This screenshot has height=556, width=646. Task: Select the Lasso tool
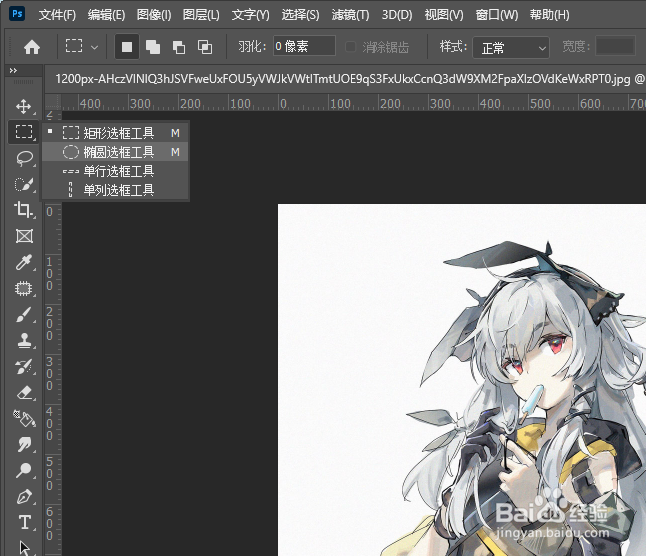pyautogui.click(x=24, y=158)
